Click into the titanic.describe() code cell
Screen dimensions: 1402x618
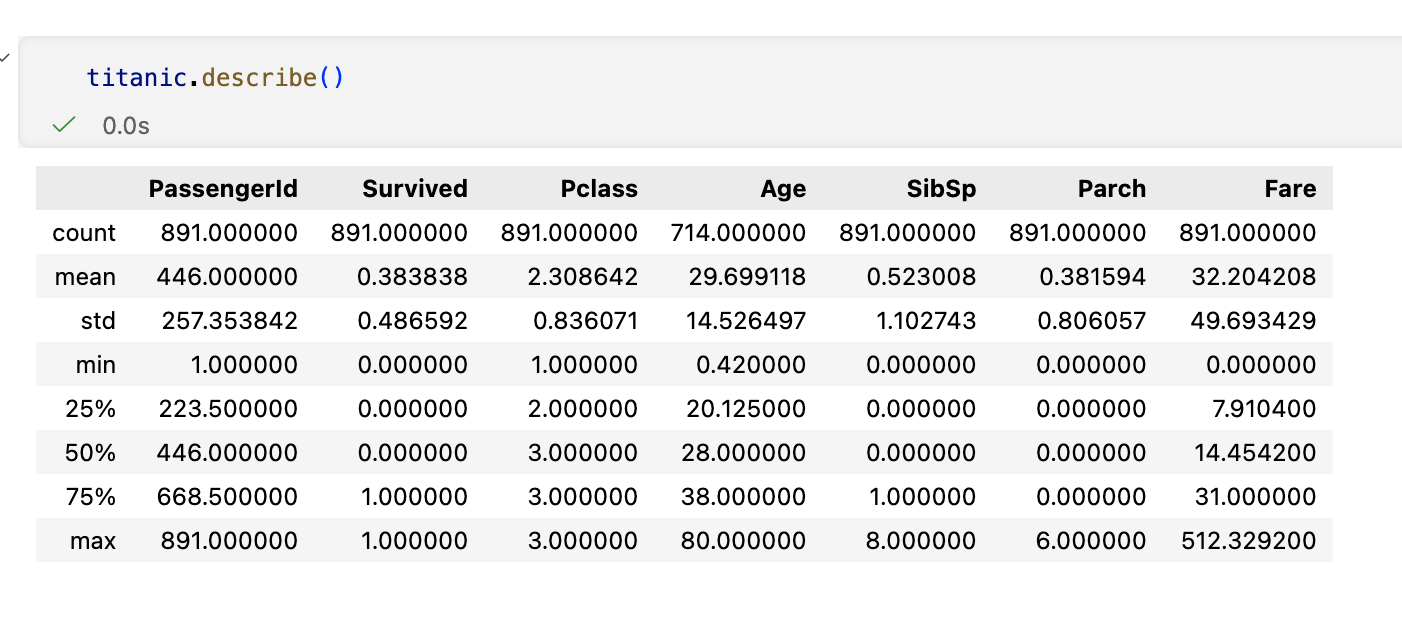[710, 92]
